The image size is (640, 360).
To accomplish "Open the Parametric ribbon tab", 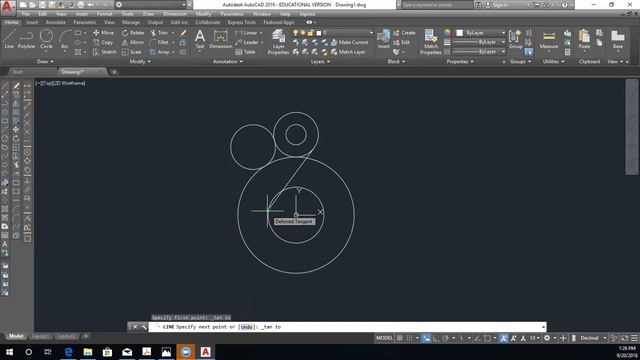I will click(84, 22).
